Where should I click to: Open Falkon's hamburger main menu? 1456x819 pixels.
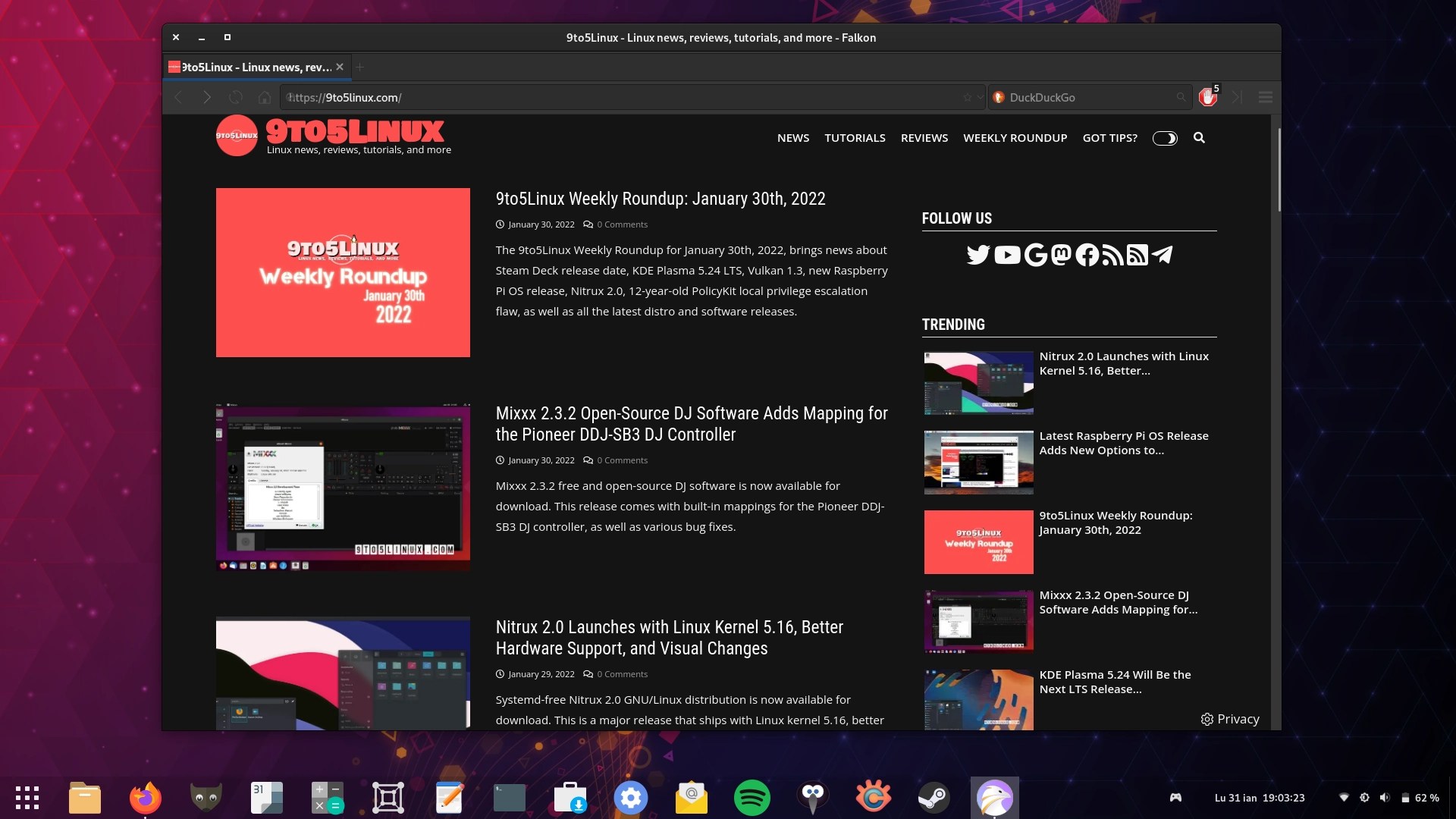coord(1265,97)
